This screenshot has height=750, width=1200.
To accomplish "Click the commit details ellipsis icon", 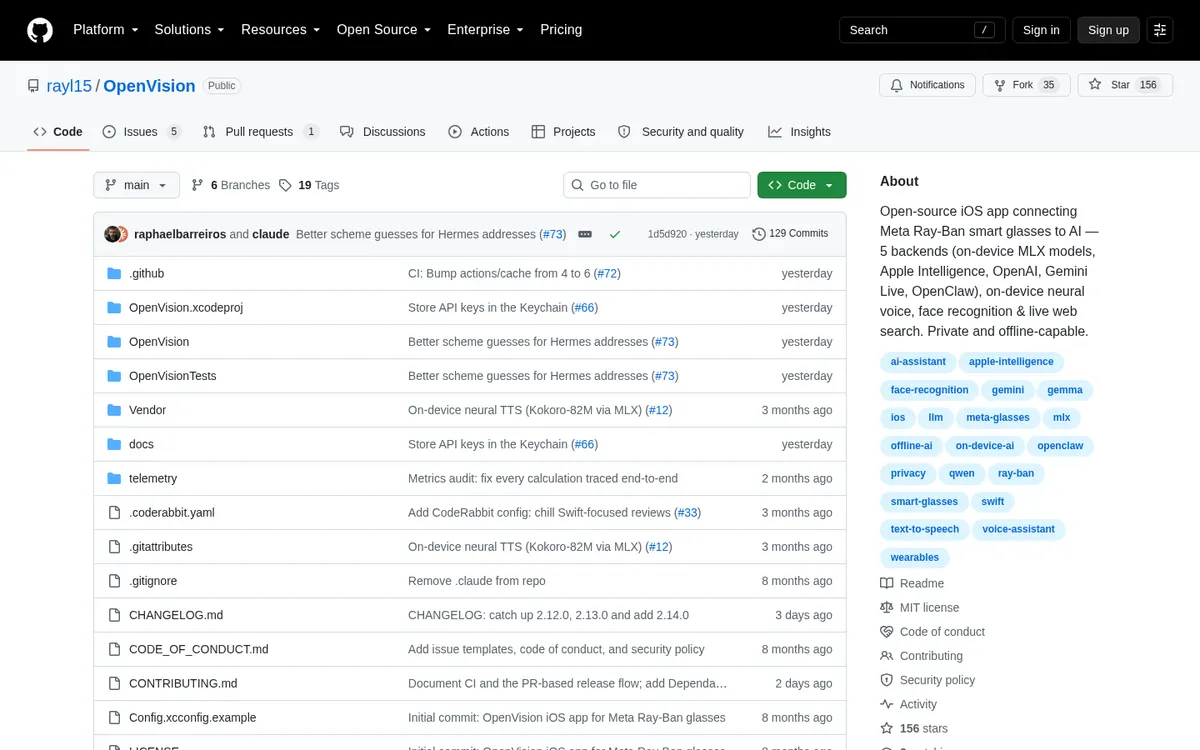I will (585, 234).
